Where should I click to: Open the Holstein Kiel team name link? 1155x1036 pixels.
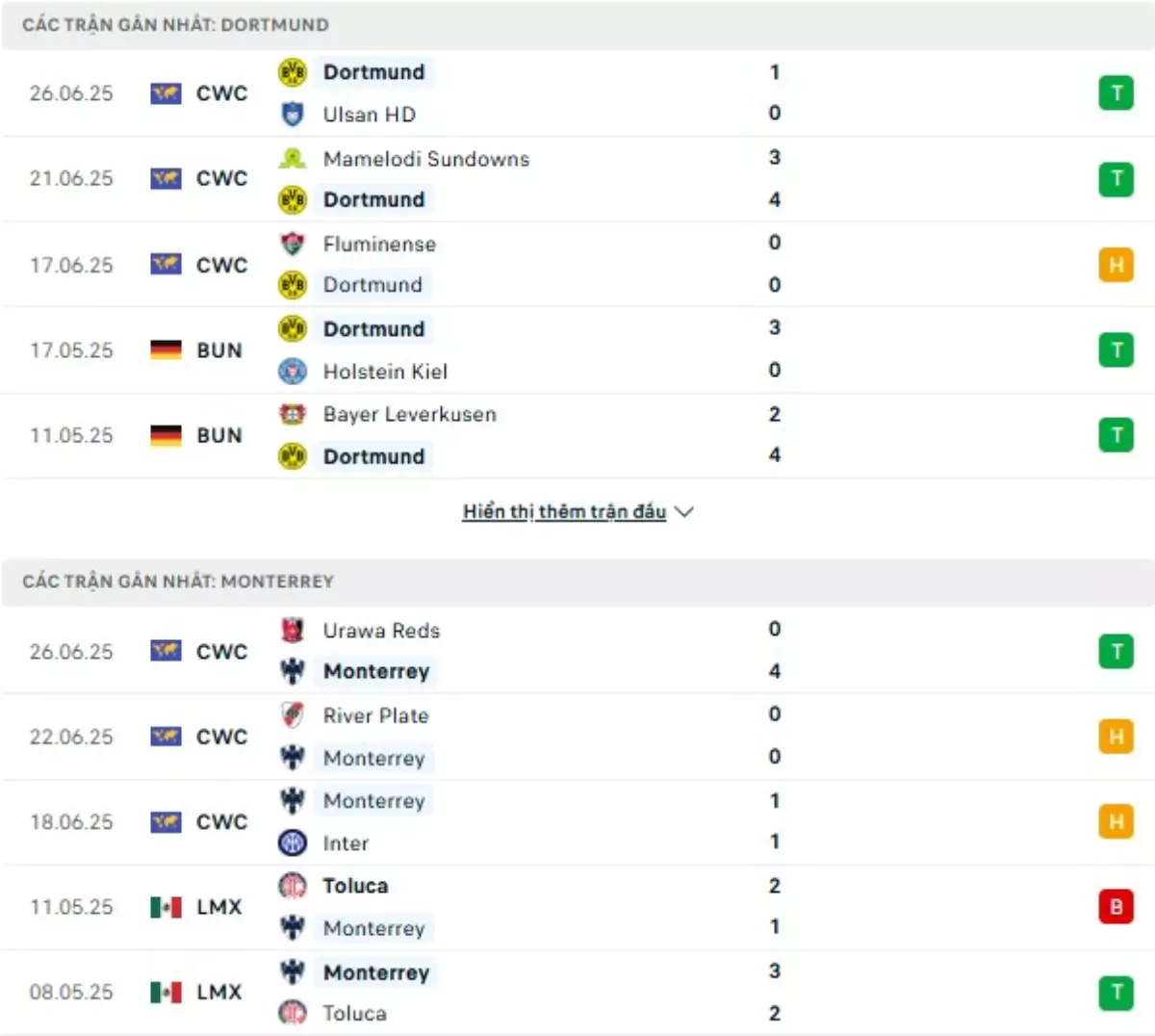pyautogui.click(x=385, y=372)
